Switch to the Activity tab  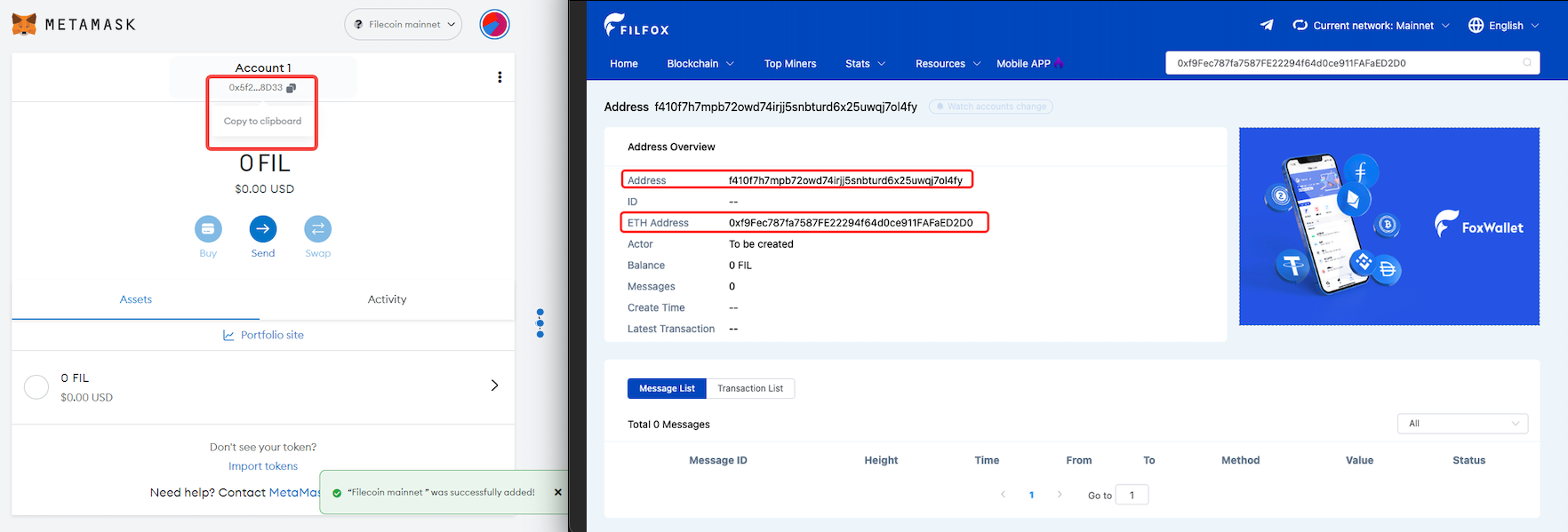387,299
